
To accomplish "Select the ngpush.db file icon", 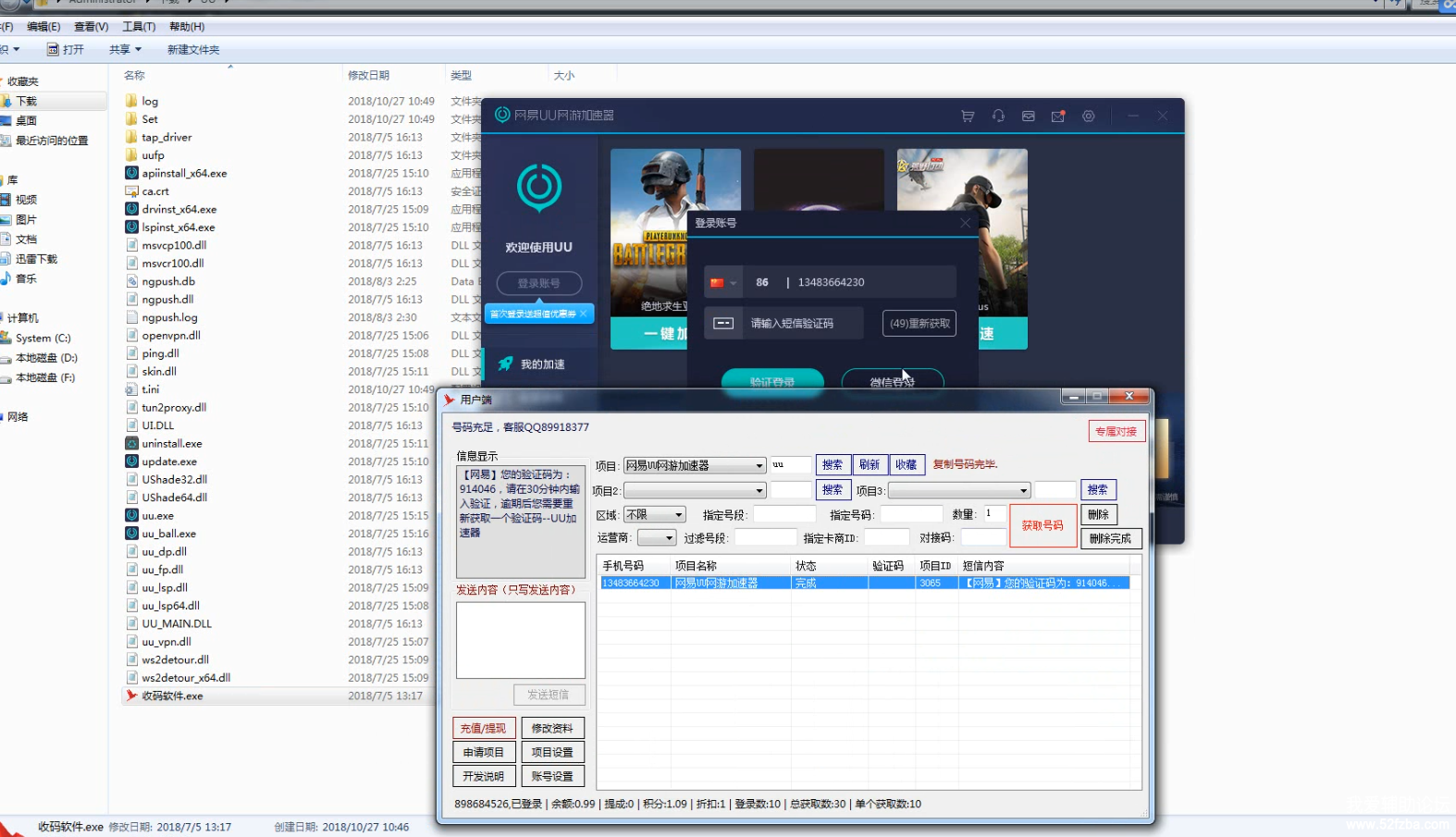I will [132, 281].
